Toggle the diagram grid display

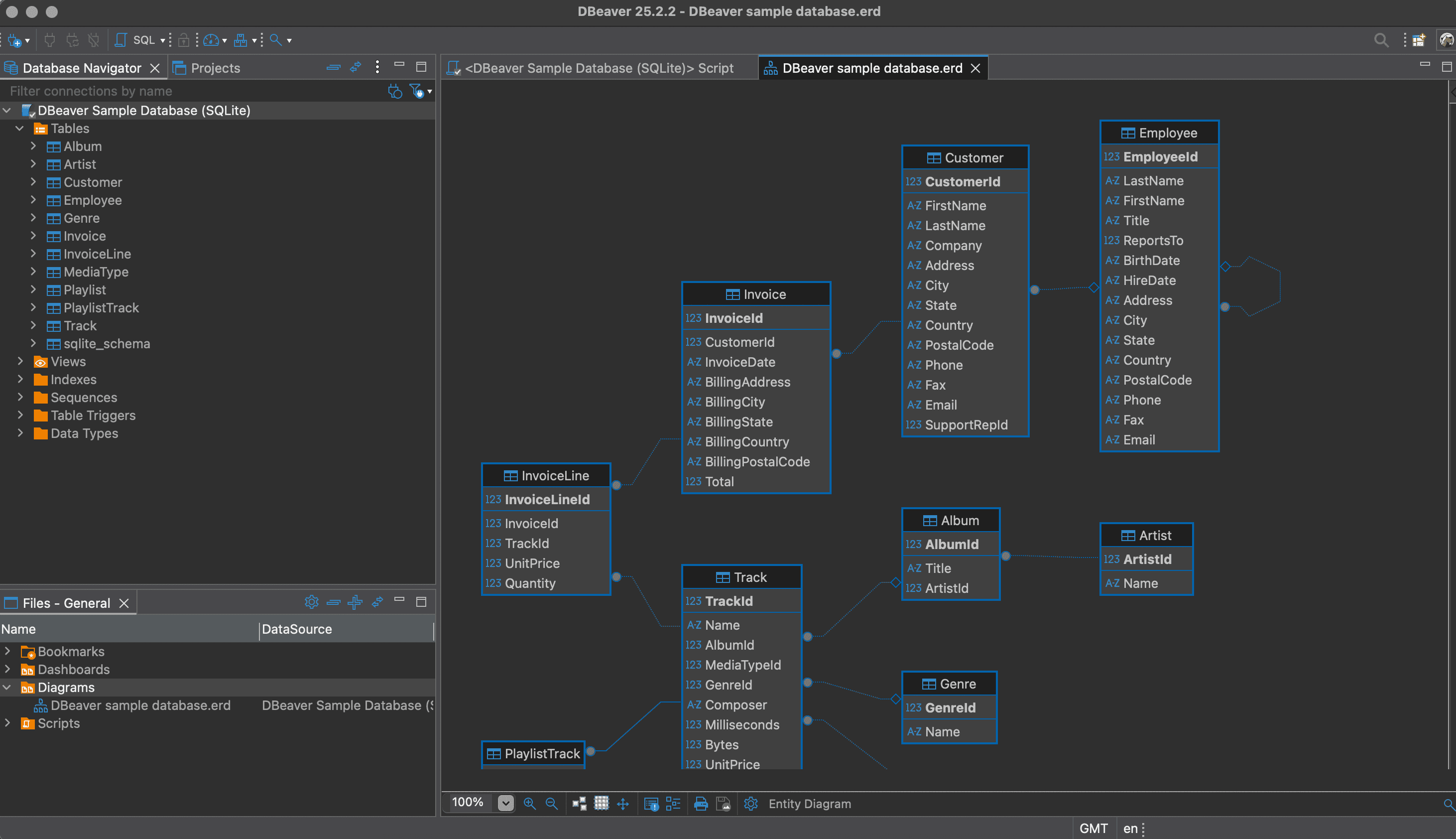coord(601,803)
